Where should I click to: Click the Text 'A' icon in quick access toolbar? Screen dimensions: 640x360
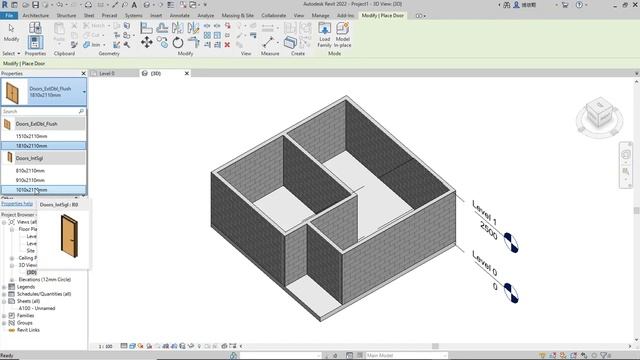point(134,5)
